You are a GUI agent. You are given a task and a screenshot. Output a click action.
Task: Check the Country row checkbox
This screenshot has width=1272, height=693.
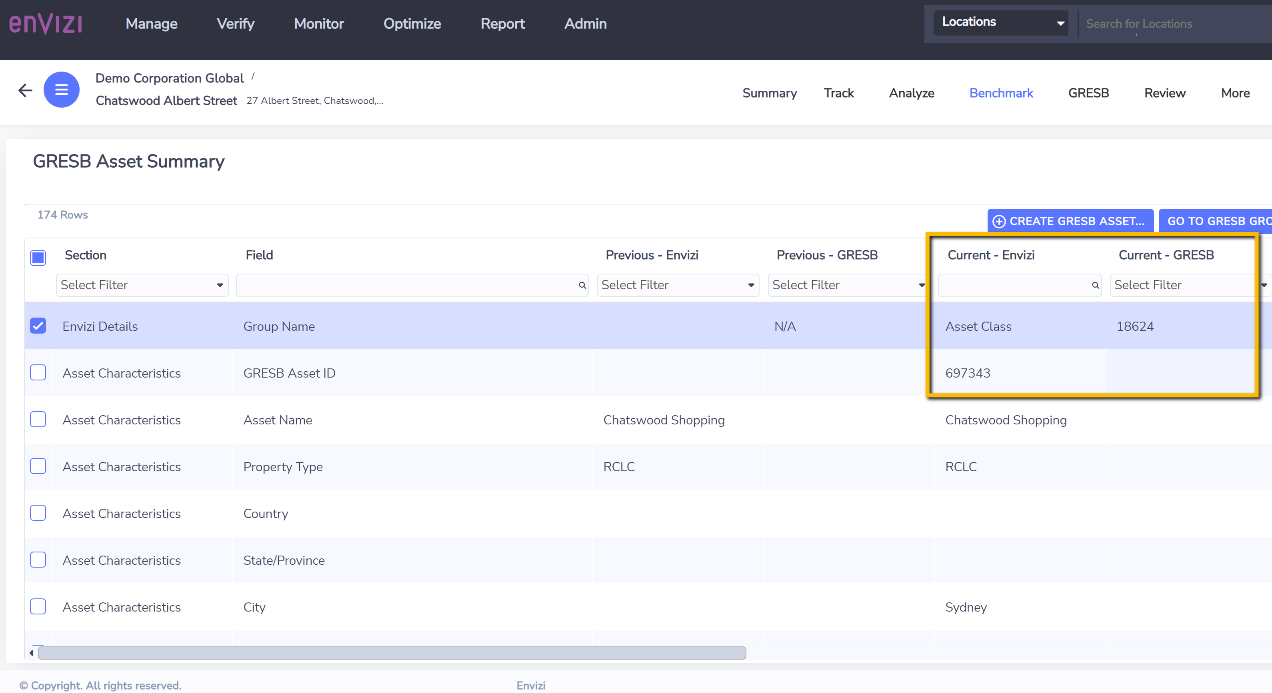point(38,513)
